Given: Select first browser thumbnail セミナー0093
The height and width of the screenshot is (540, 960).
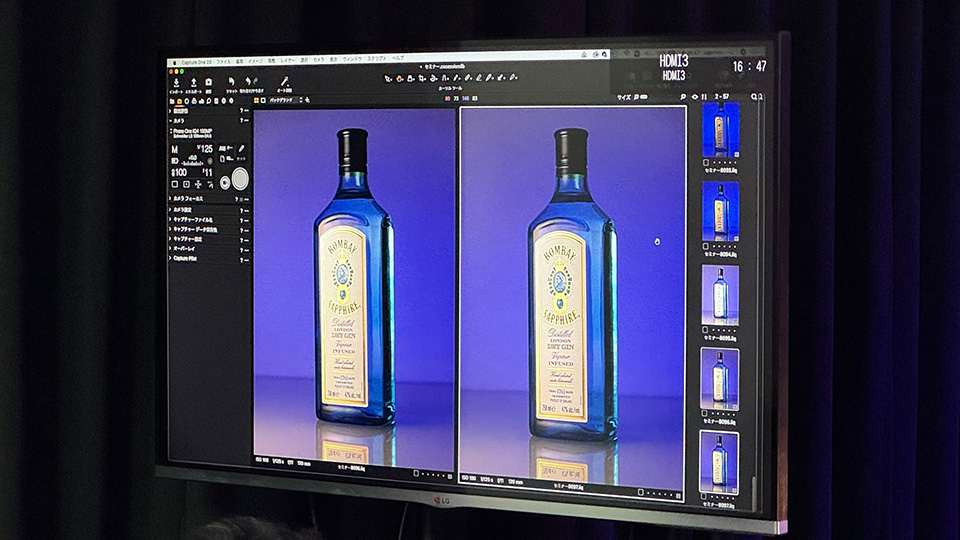Looking at the screenshot, I should pos(720,131).
